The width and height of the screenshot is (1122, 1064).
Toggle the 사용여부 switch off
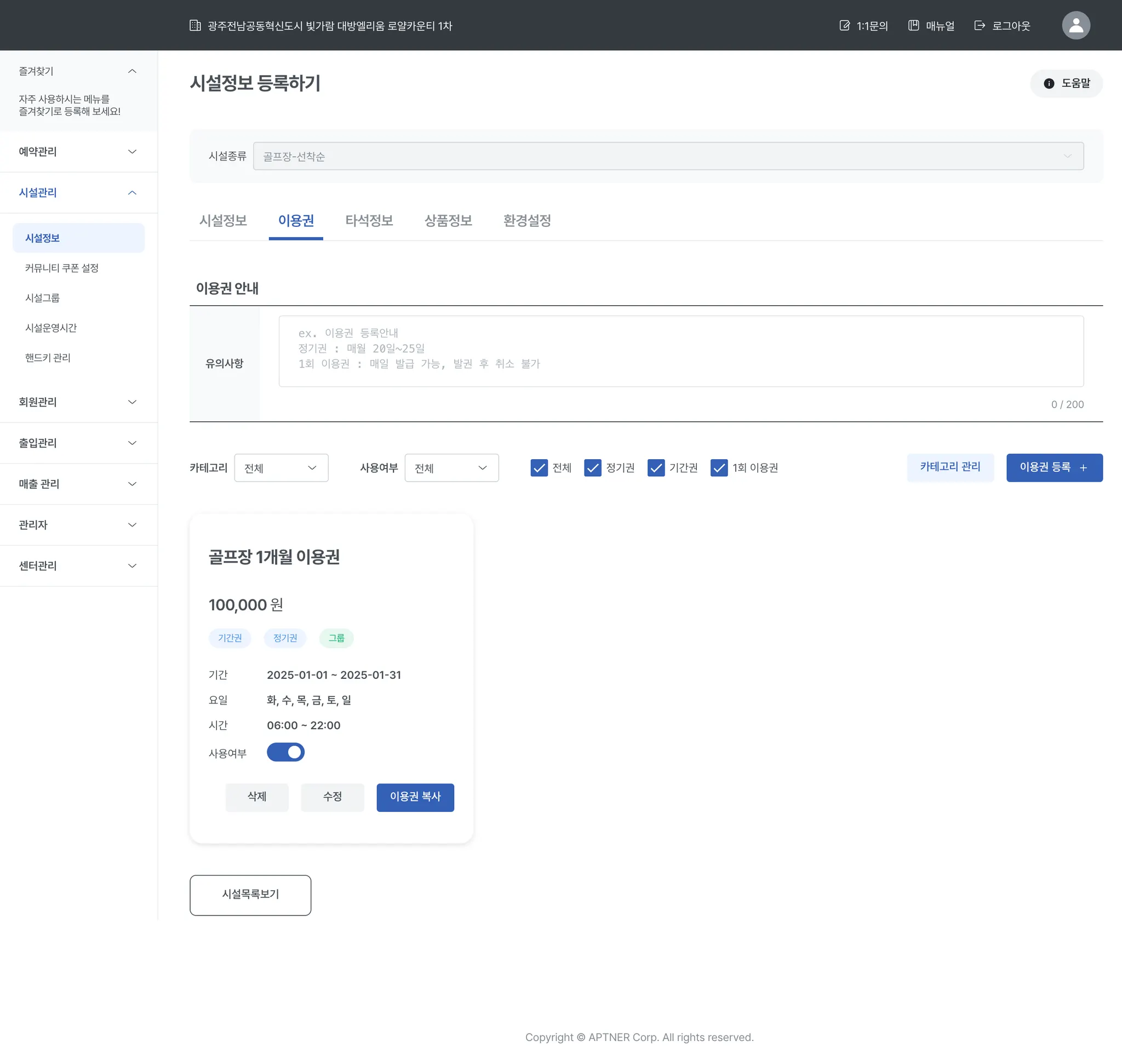(x=285, y=752)
